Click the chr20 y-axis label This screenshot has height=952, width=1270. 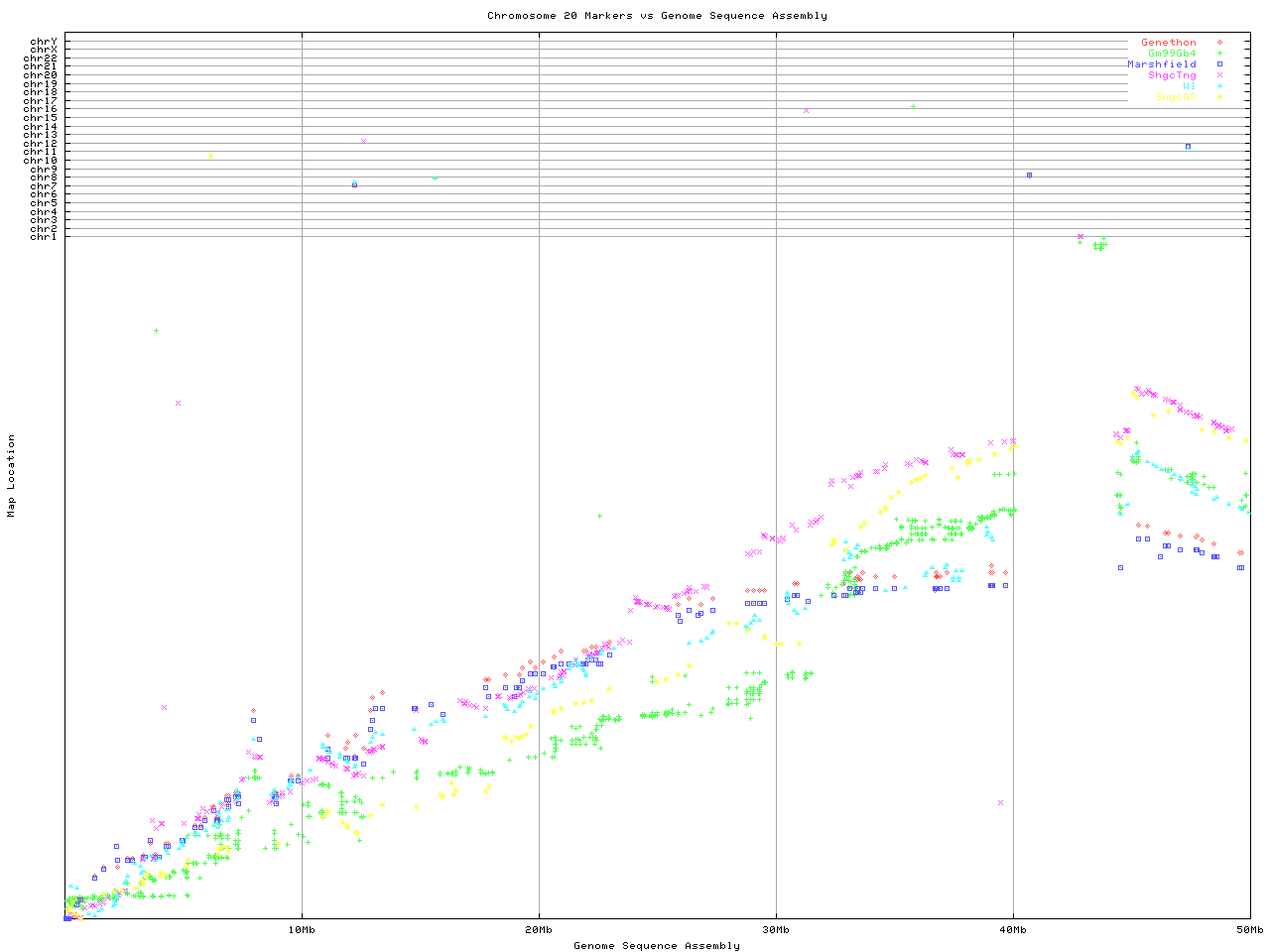[41, 75]
